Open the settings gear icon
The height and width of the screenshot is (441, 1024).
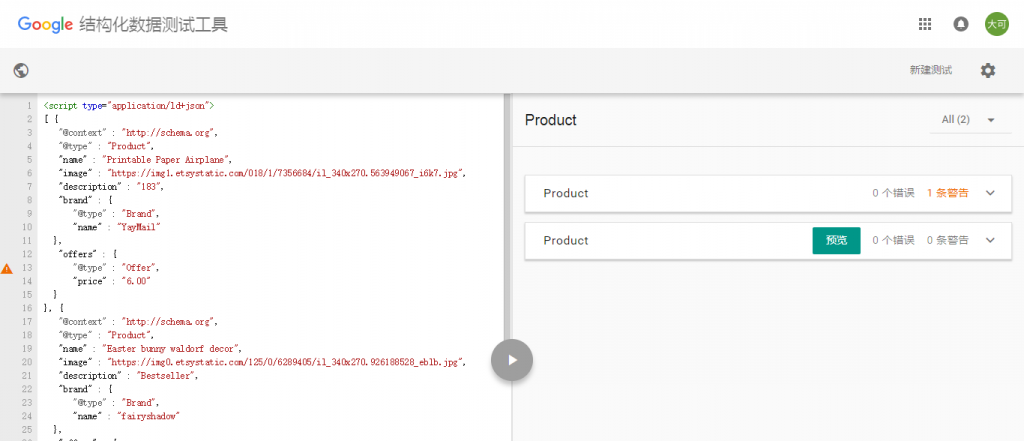point(988,70)
